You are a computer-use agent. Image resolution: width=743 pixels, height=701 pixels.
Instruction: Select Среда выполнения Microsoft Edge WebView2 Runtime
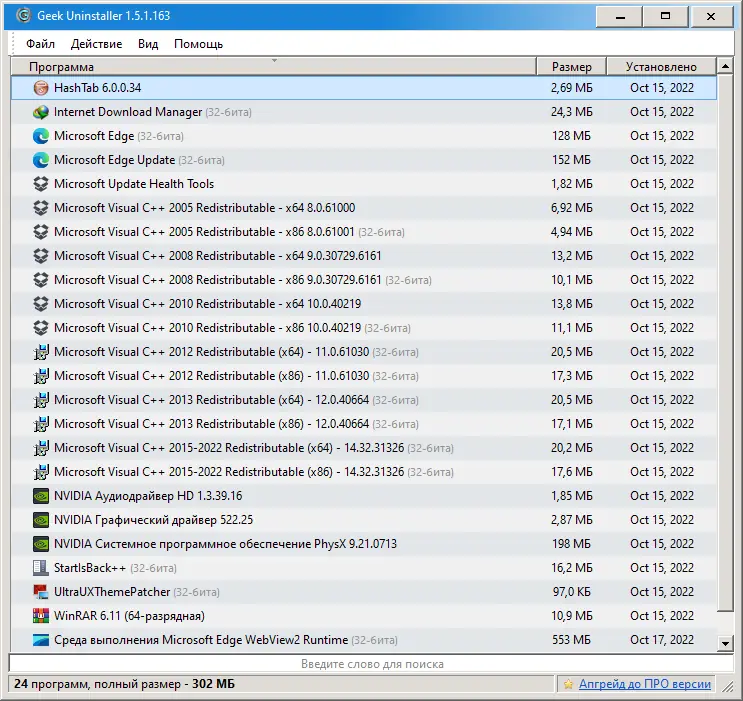tap(364, 640)
